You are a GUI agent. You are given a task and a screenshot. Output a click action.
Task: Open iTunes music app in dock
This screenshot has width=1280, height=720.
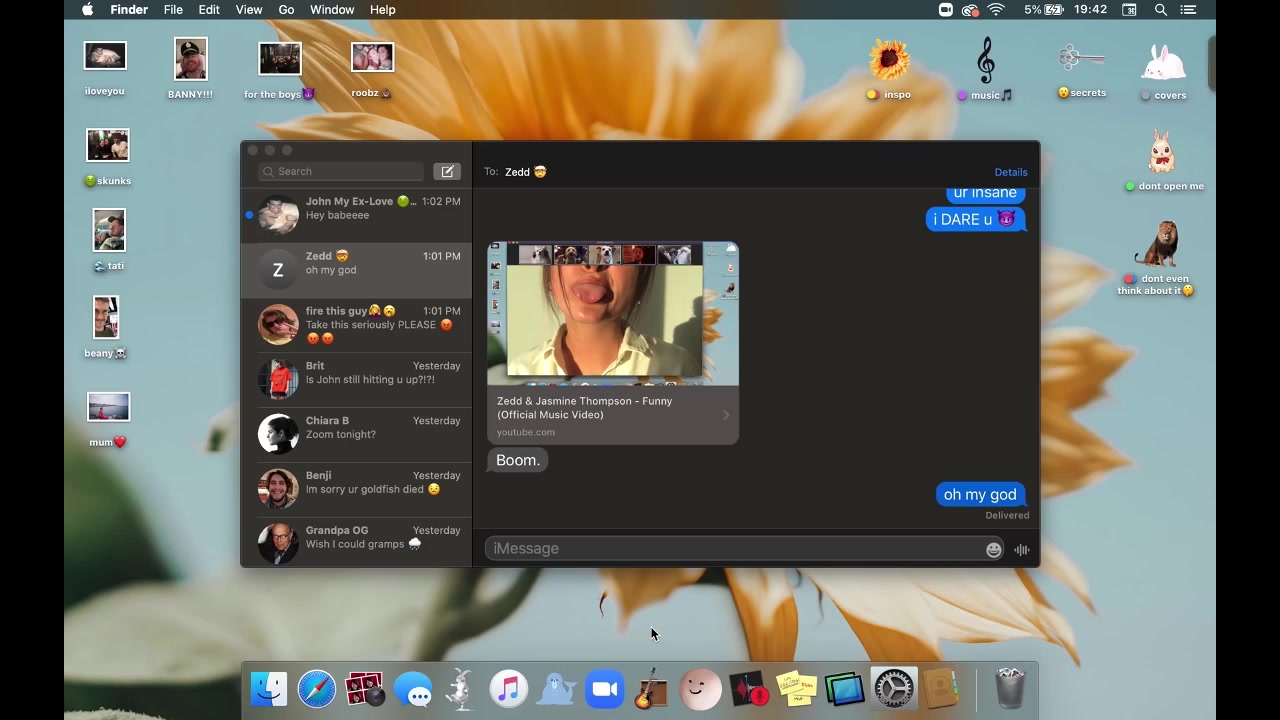click(508, 690)
